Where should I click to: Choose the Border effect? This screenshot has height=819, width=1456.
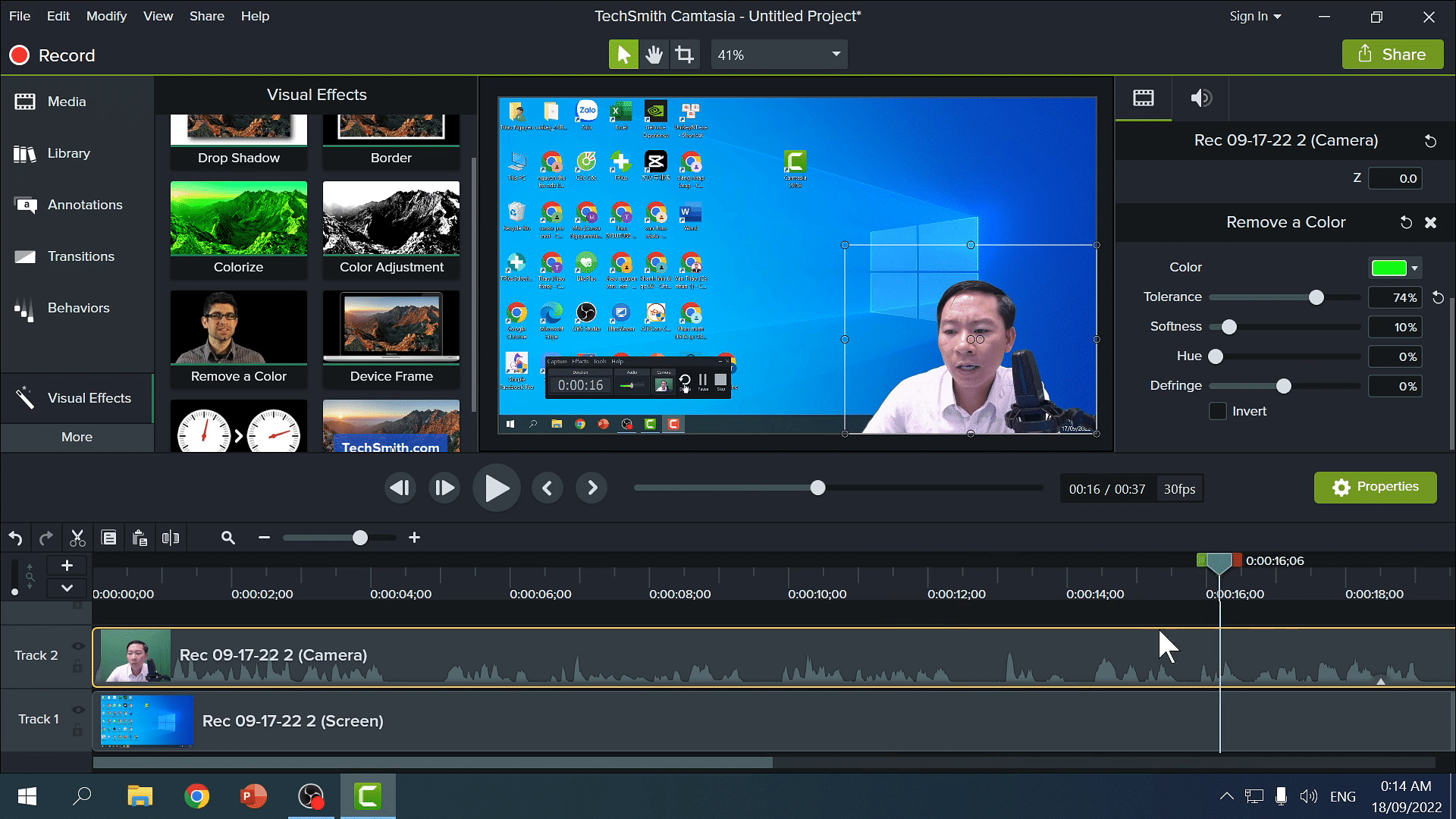[391, 142]
